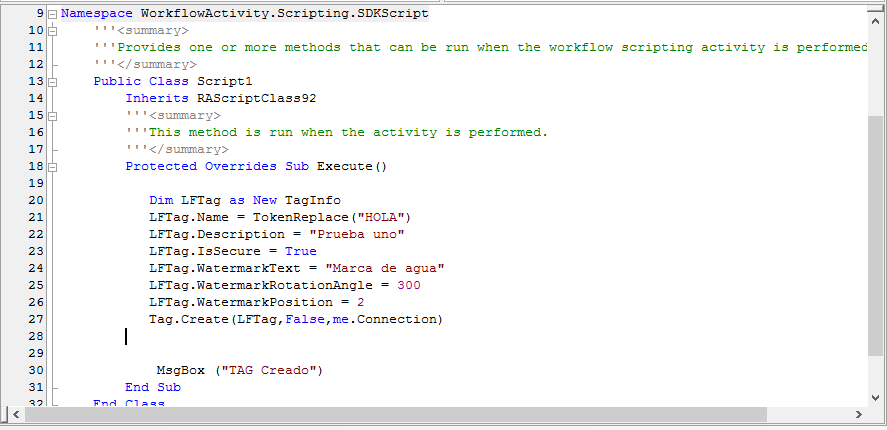Click RAScriptClass92 in Inherits line
887x430 pixels.
[256, 98]
